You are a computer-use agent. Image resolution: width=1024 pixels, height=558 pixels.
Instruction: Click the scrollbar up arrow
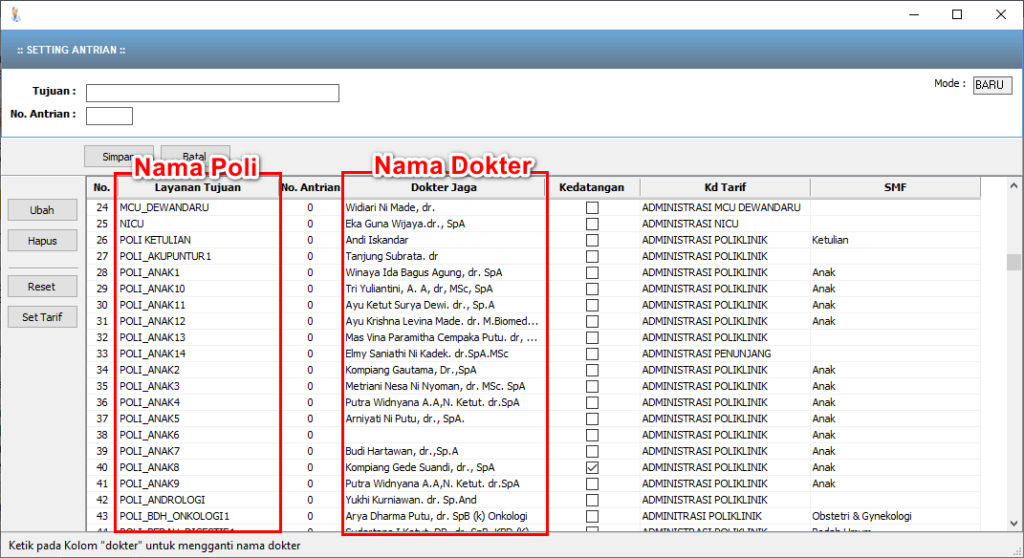click(x=1014, y=187)
